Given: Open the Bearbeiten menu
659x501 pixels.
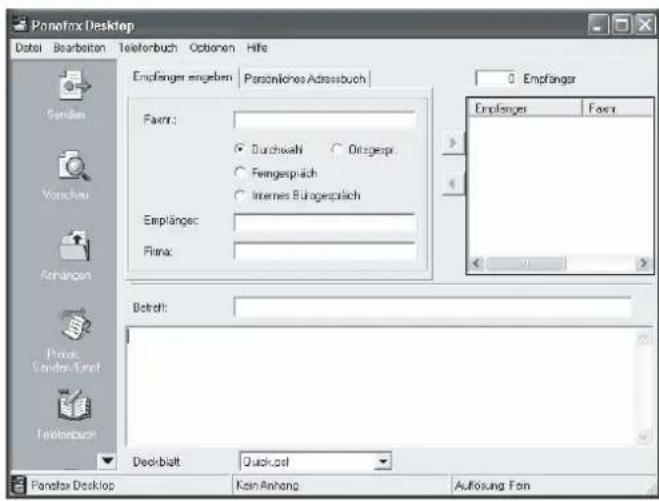Looking at the screenshot, I should coord(79,48).
